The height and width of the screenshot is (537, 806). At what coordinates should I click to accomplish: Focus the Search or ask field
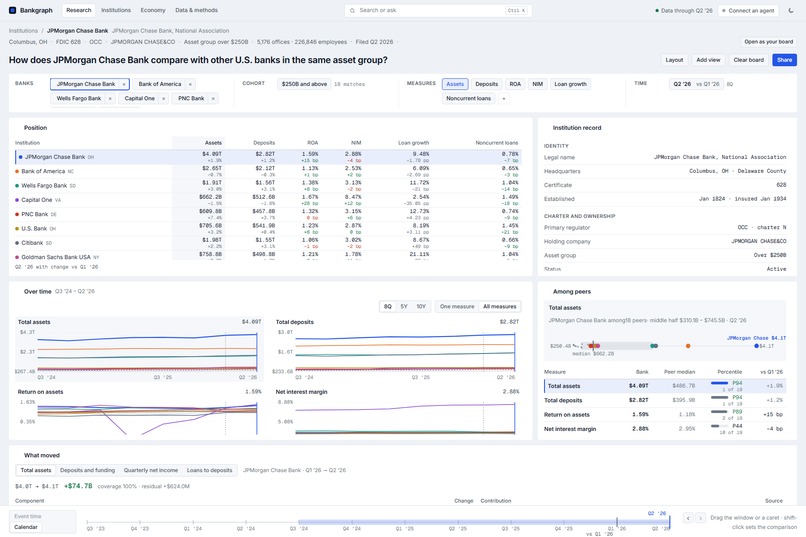(438, 10)
